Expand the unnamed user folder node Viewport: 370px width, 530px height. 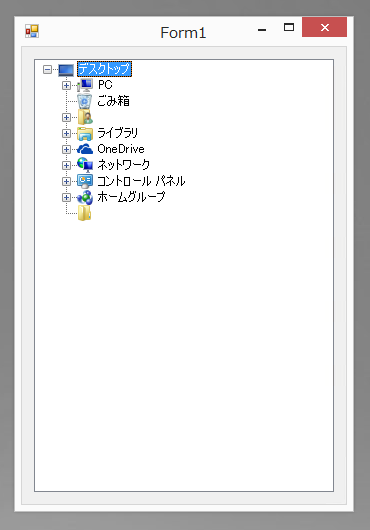pos(66,117)
